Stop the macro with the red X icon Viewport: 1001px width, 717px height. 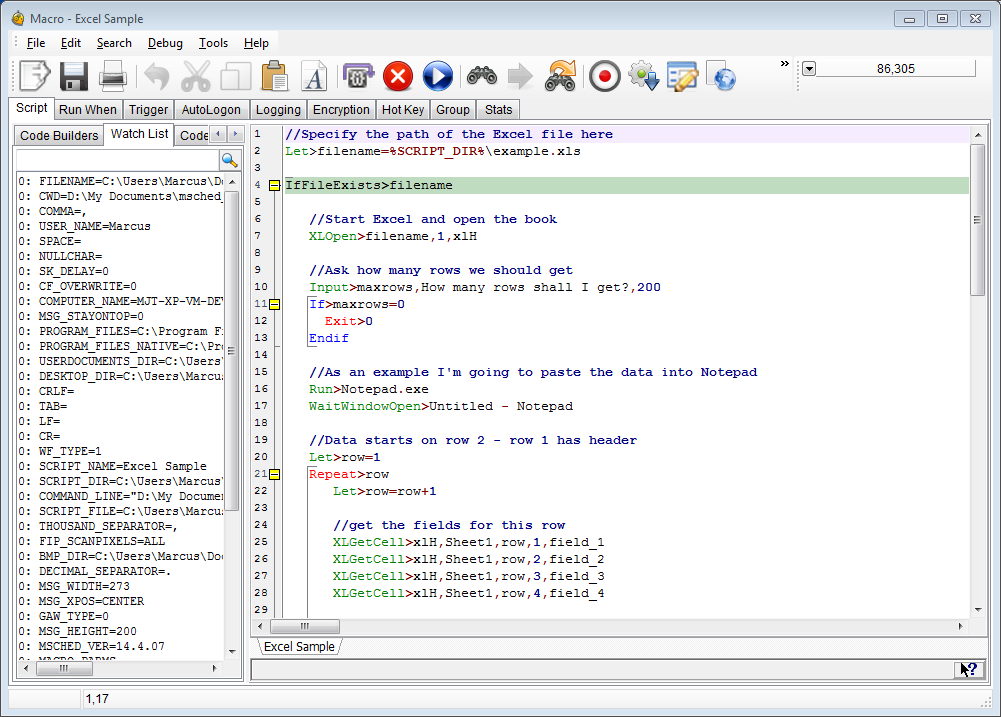[398, 76]
